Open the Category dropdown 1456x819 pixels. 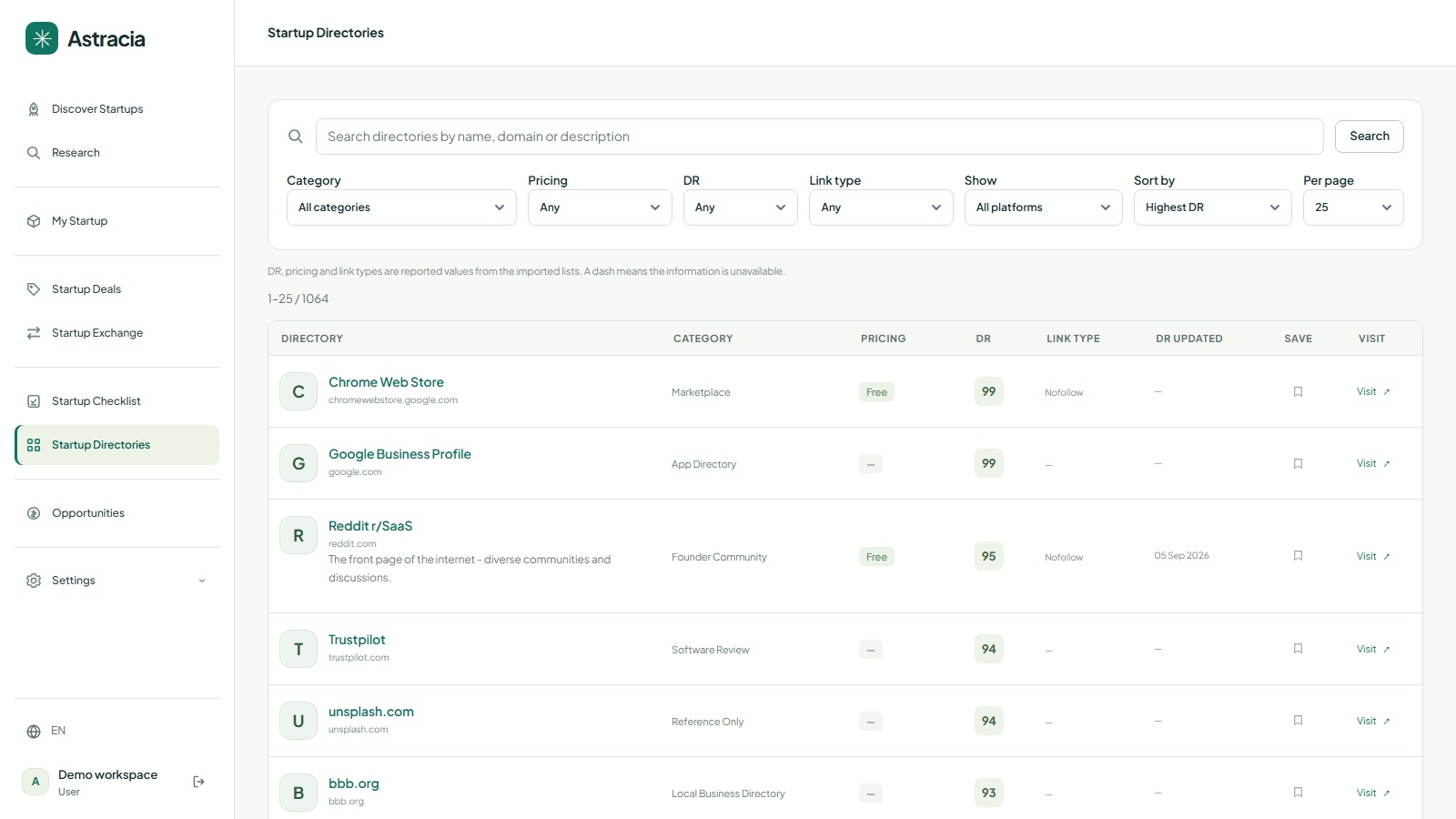point(401,207)
